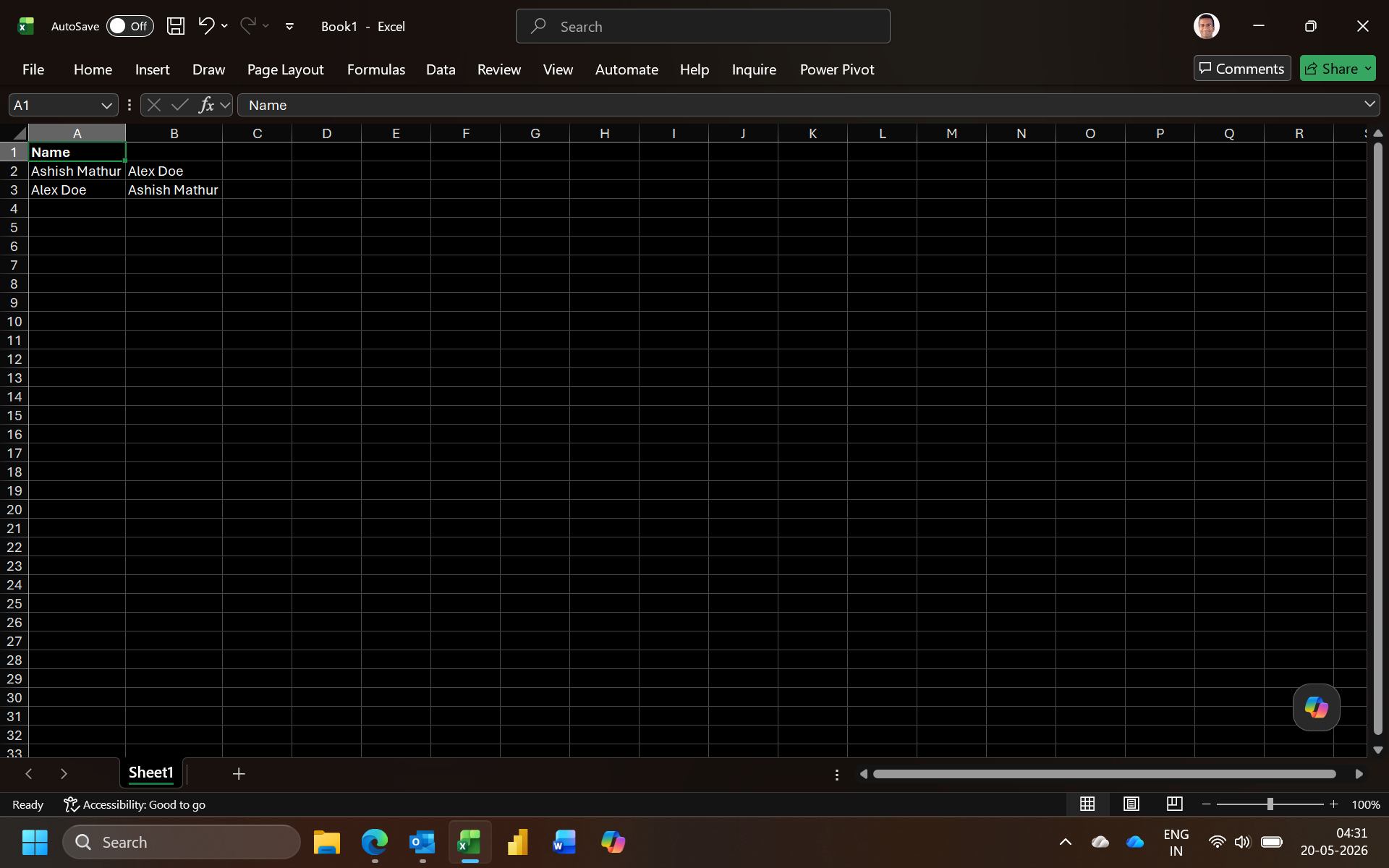Viewport: 1389px width, 868px height.
Task: Click the 100% zoom level
Action: (1365, 804)
